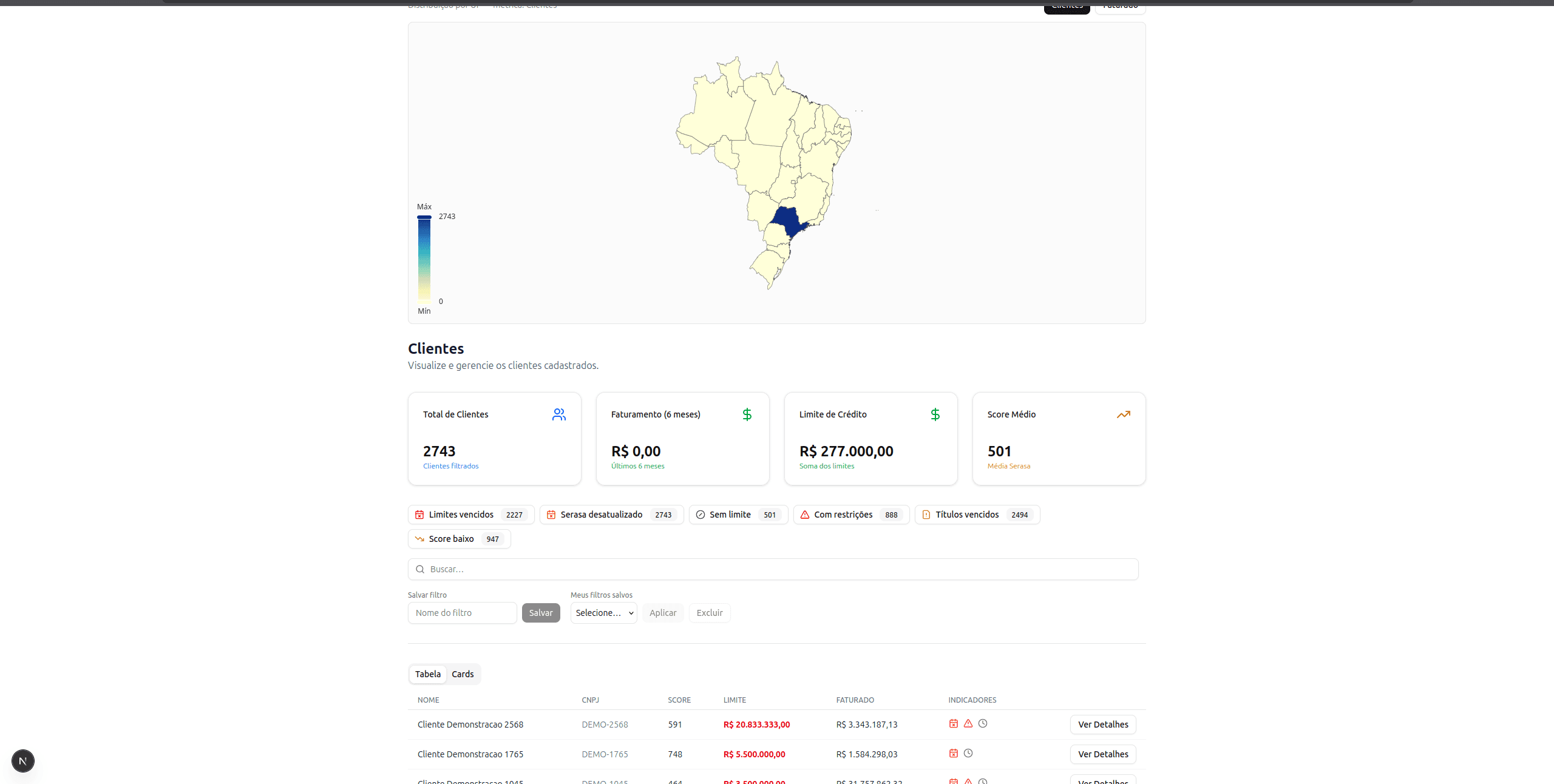Viewport: 1554px width, 784px height.
Task: Click the downward trend icon on Score baixo chip
Action: [419, 539]
